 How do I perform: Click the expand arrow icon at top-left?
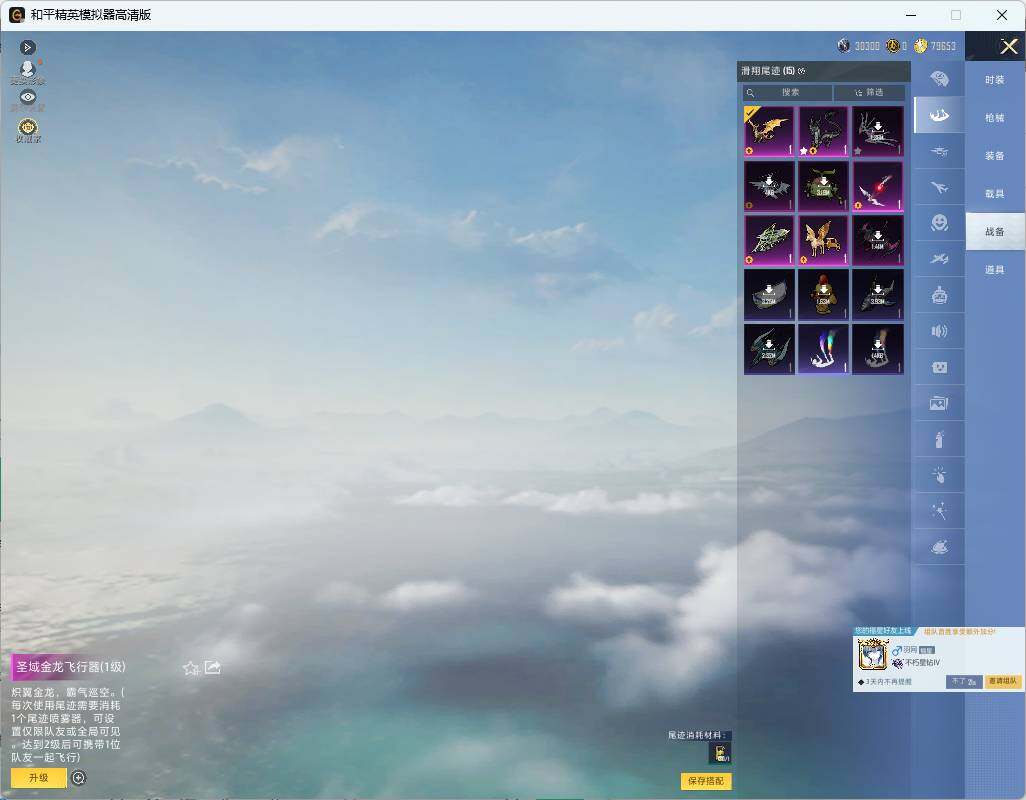pos(27,47)
